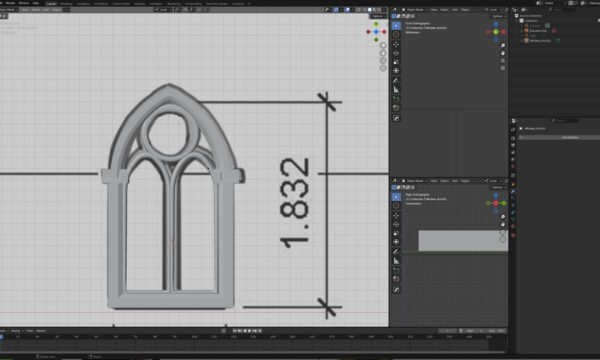600x360 pixels.
Task: Click the outliner search field
Action: pyautogui.click(x=562, y=10)
